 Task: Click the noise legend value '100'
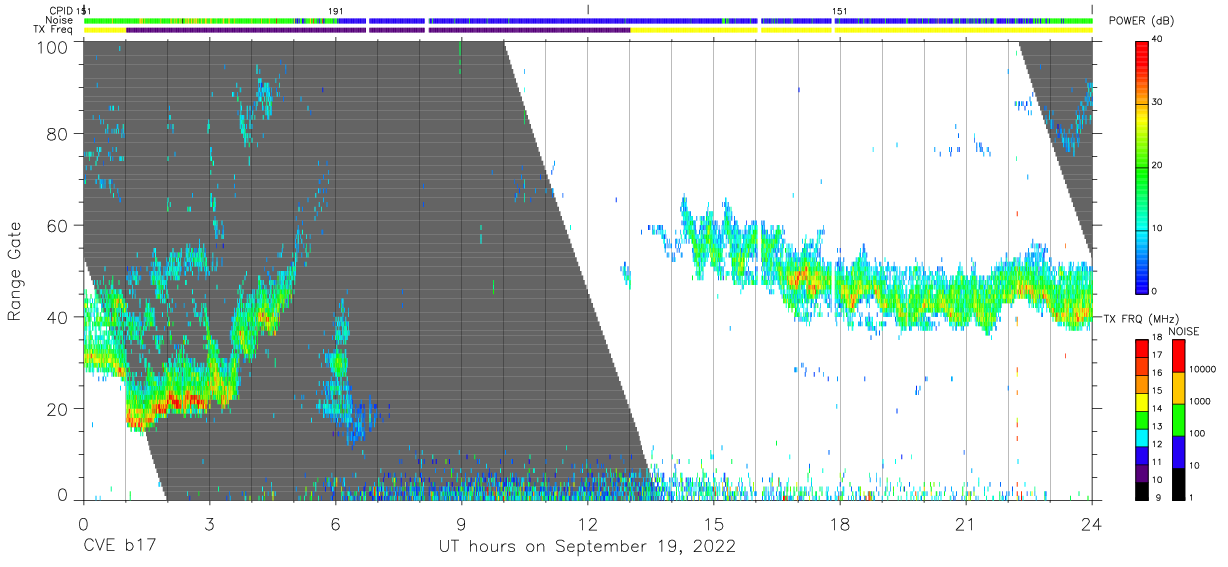[1198, 433]
